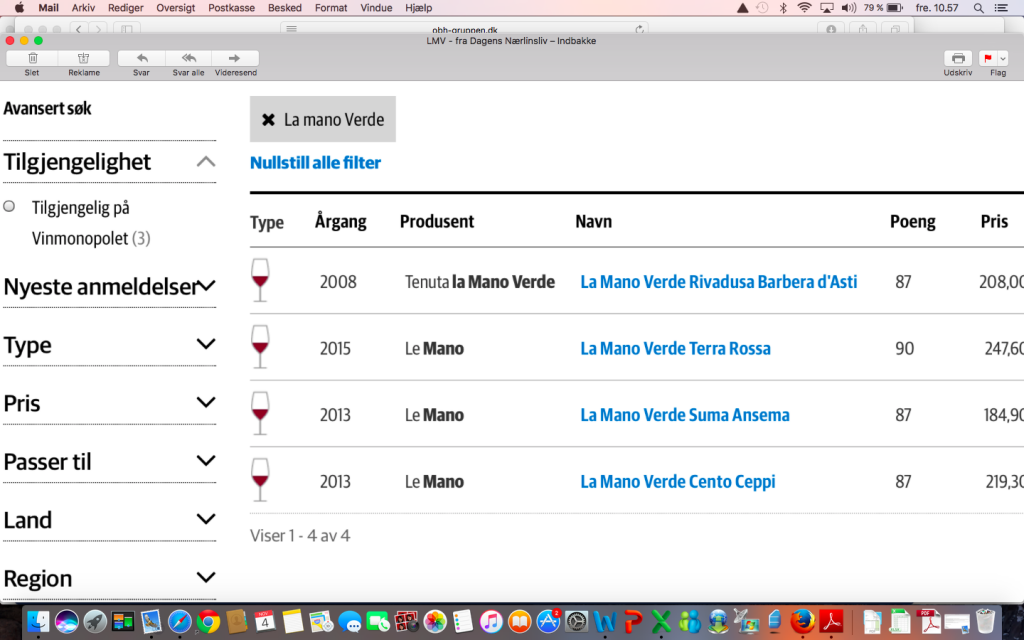Click the Poeng column header
The width and height of the screenshot is (1024, 640).
point(912,222)
